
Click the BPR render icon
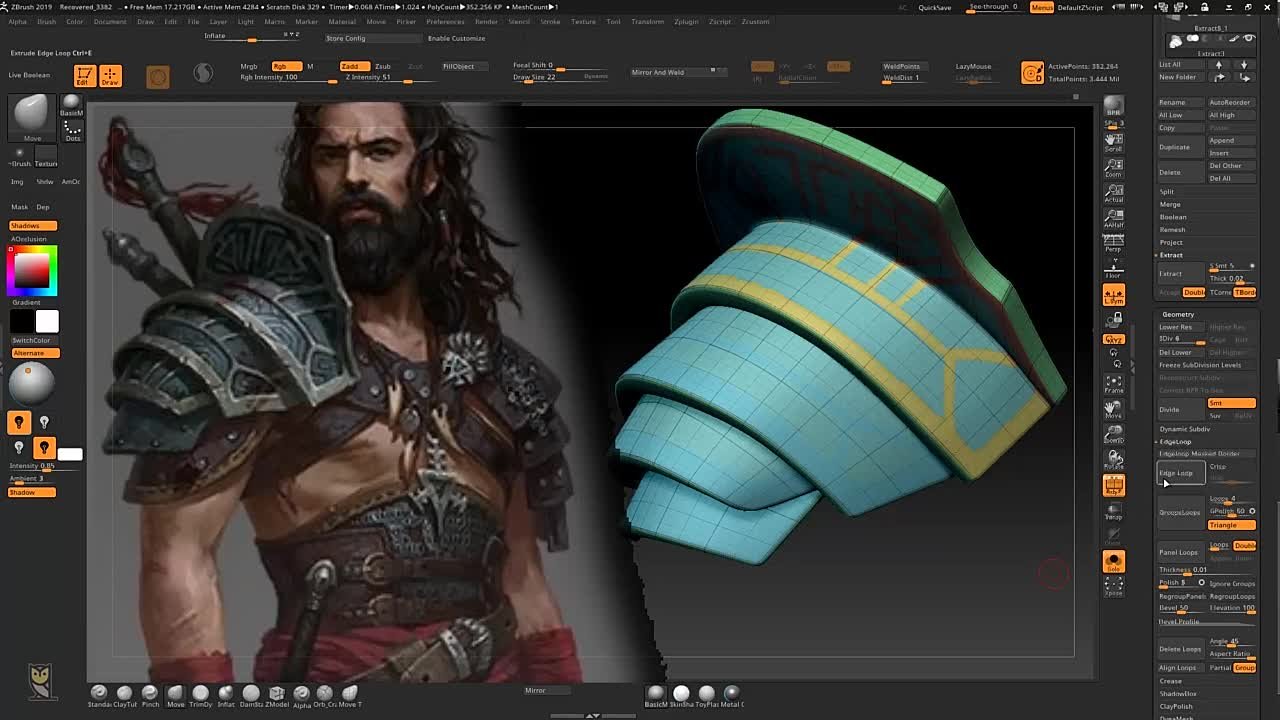coord(1113,106)
